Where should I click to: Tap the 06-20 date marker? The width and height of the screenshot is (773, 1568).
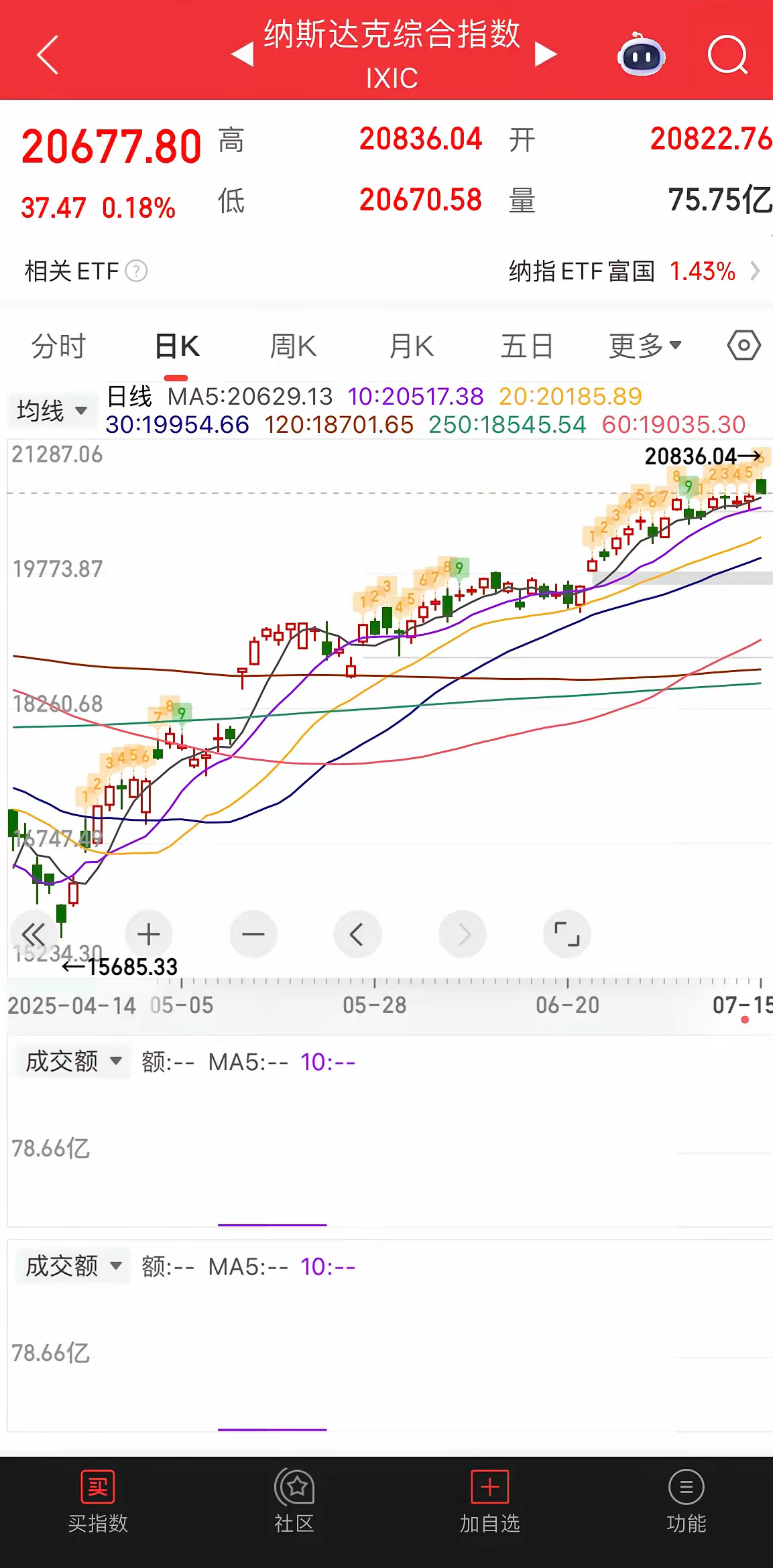click(567, 1005)
